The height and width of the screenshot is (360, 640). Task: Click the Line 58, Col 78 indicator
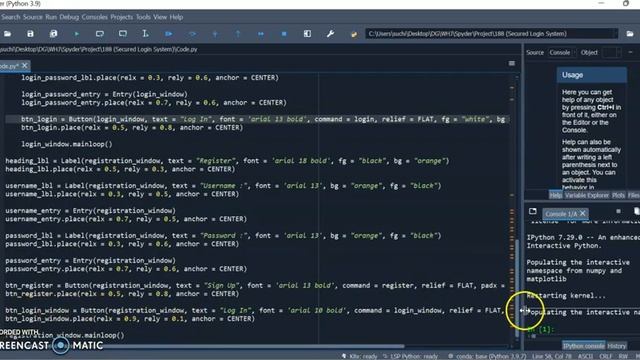[x=552, y=356]
